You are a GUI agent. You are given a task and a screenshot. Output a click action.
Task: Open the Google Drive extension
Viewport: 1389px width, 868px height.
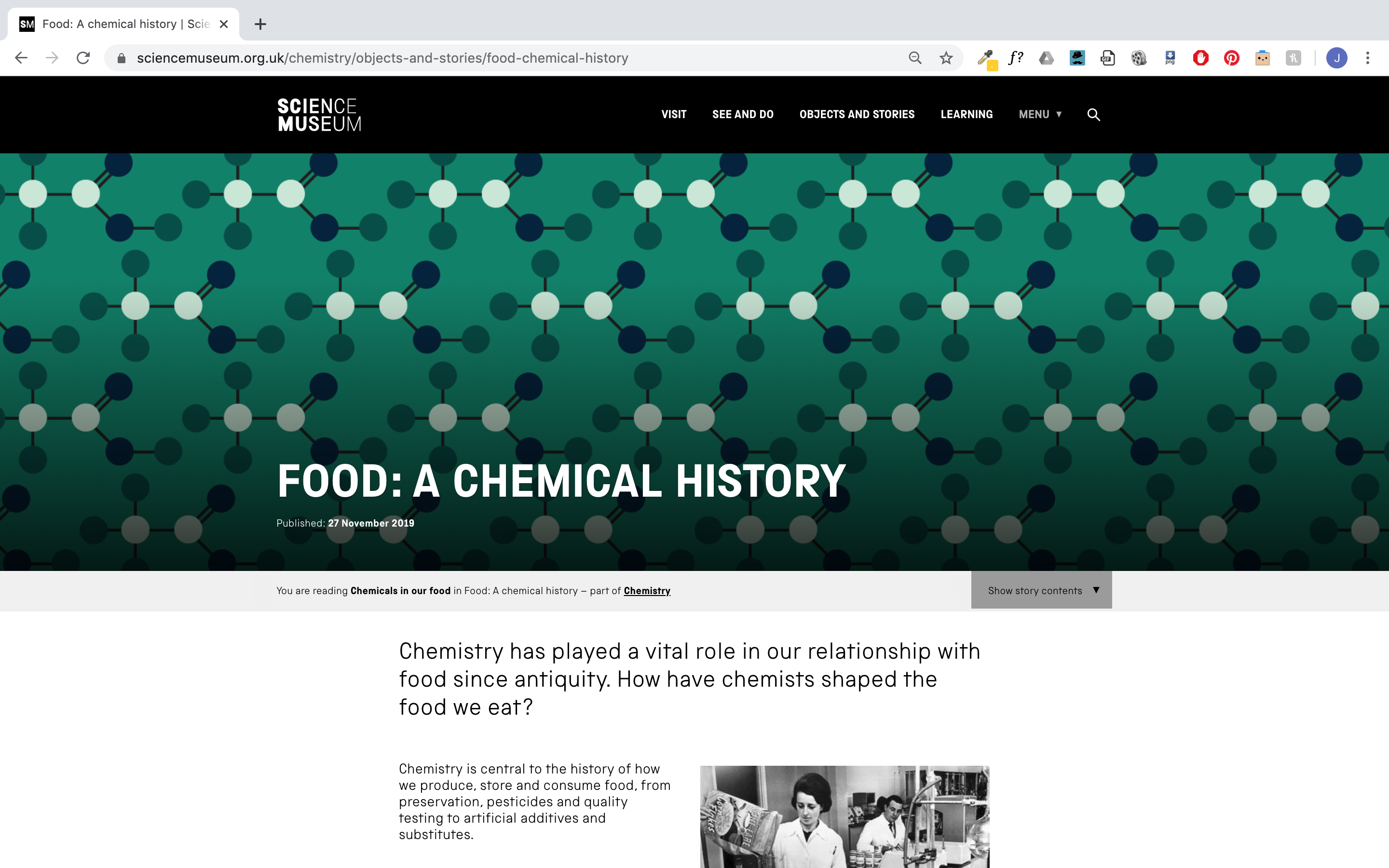click(x=1047, y=58)
